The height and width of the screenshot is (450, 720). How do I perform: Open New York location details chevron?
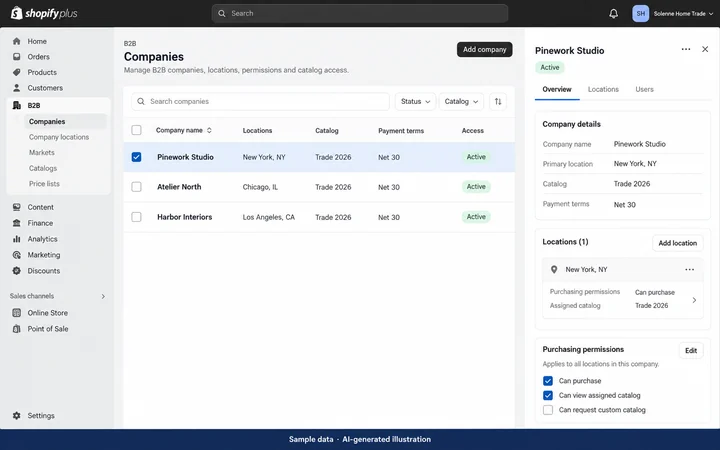694,300
